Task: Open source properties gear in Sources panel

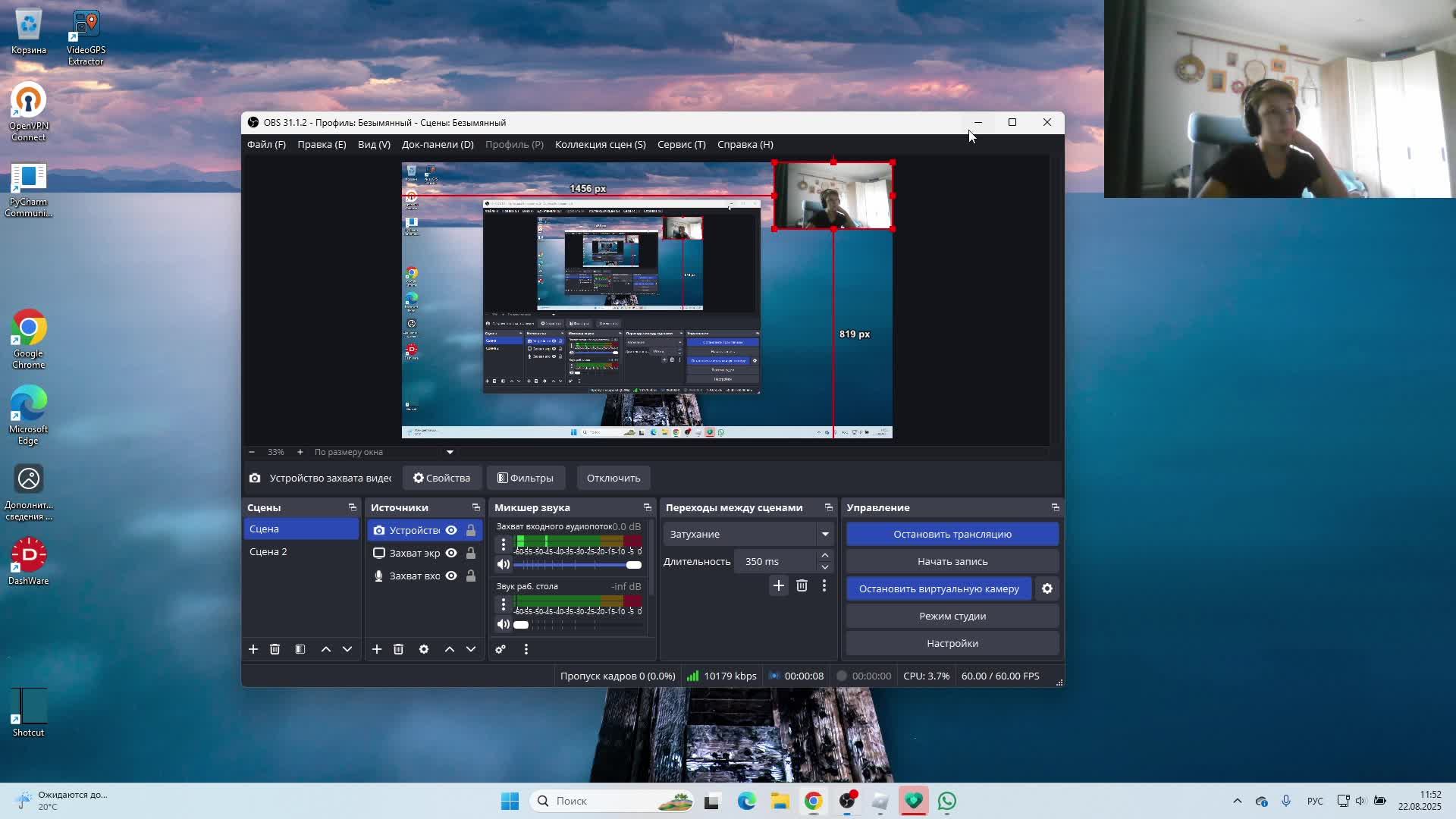Action: point(424,649)
